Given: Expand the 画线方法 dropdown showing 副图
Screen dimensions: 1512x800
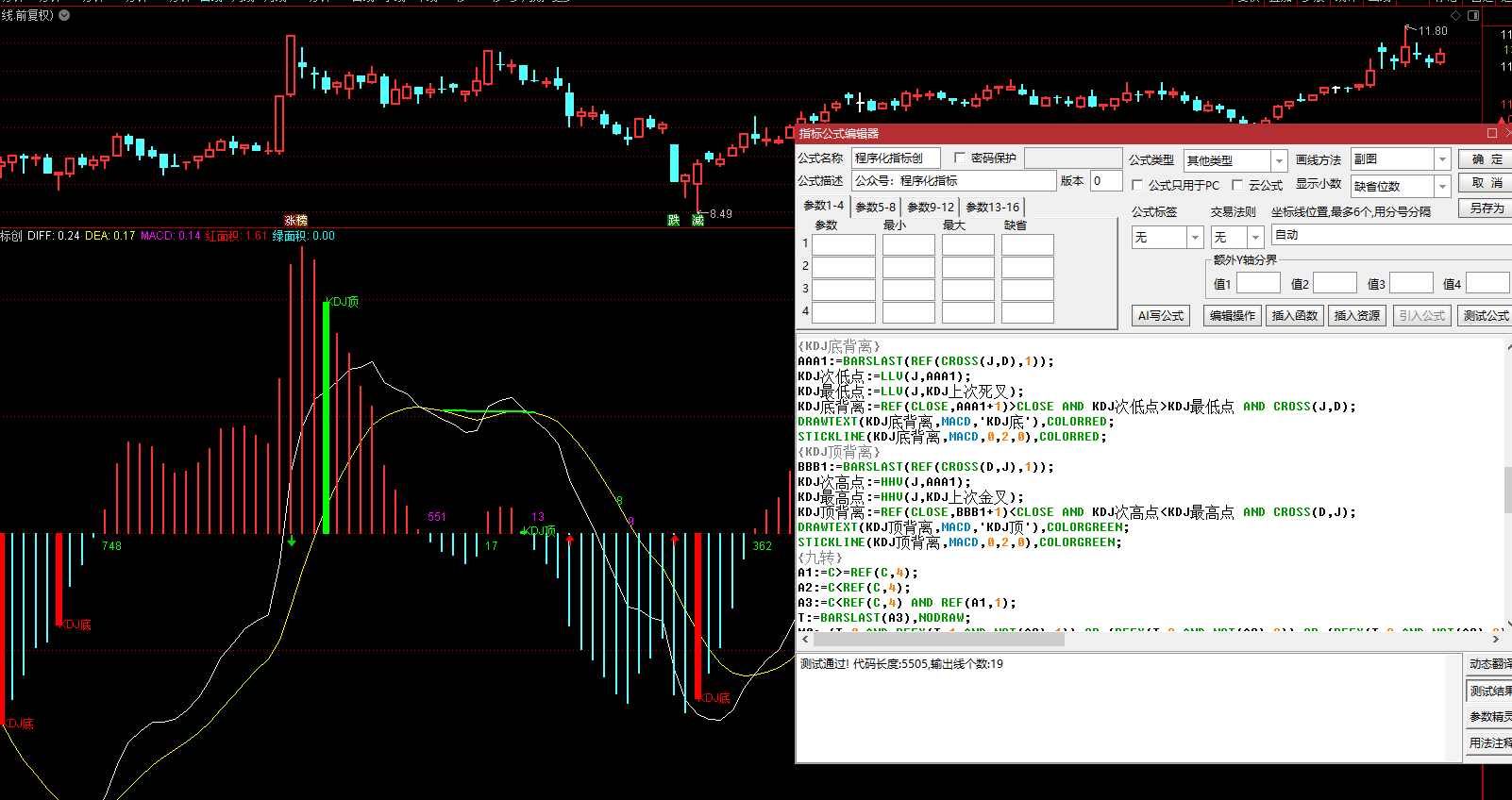Looking at the screenshot, I should point(1442,159).
